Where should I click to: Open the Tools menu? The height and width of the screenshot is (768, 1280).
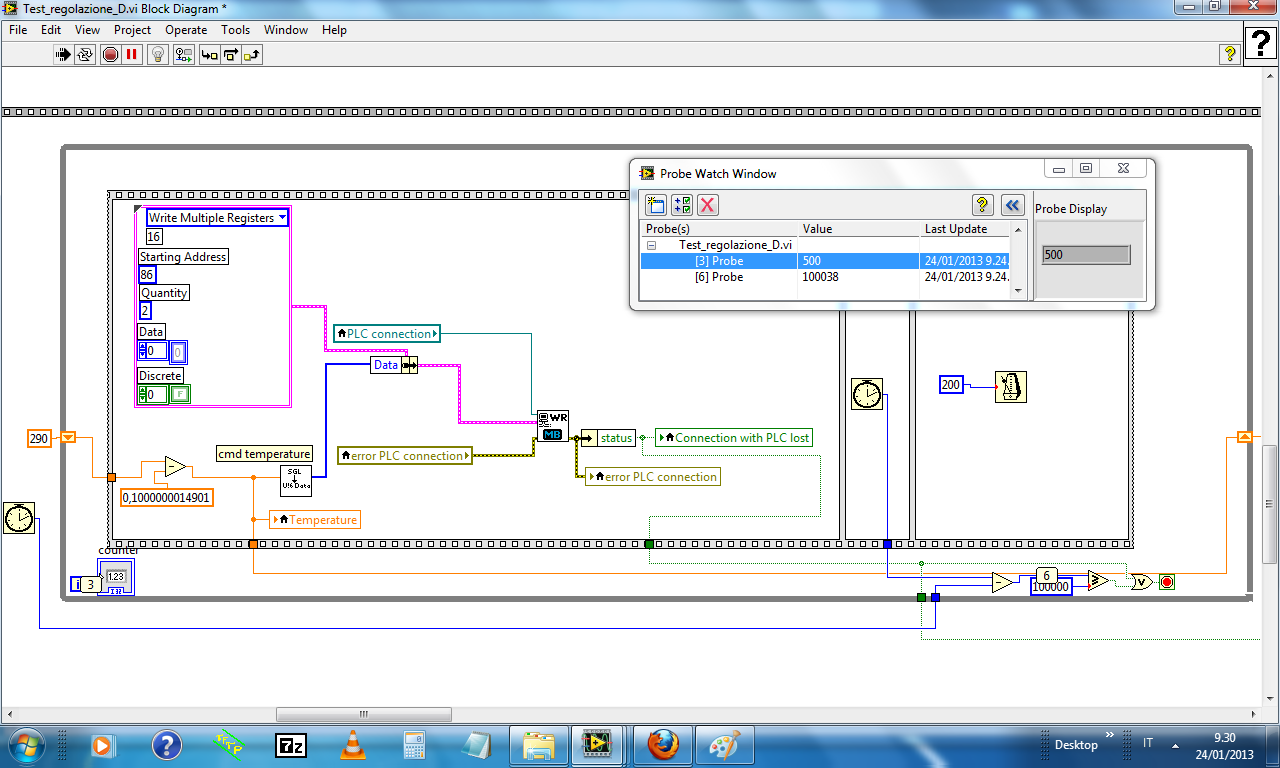point(236,30)
